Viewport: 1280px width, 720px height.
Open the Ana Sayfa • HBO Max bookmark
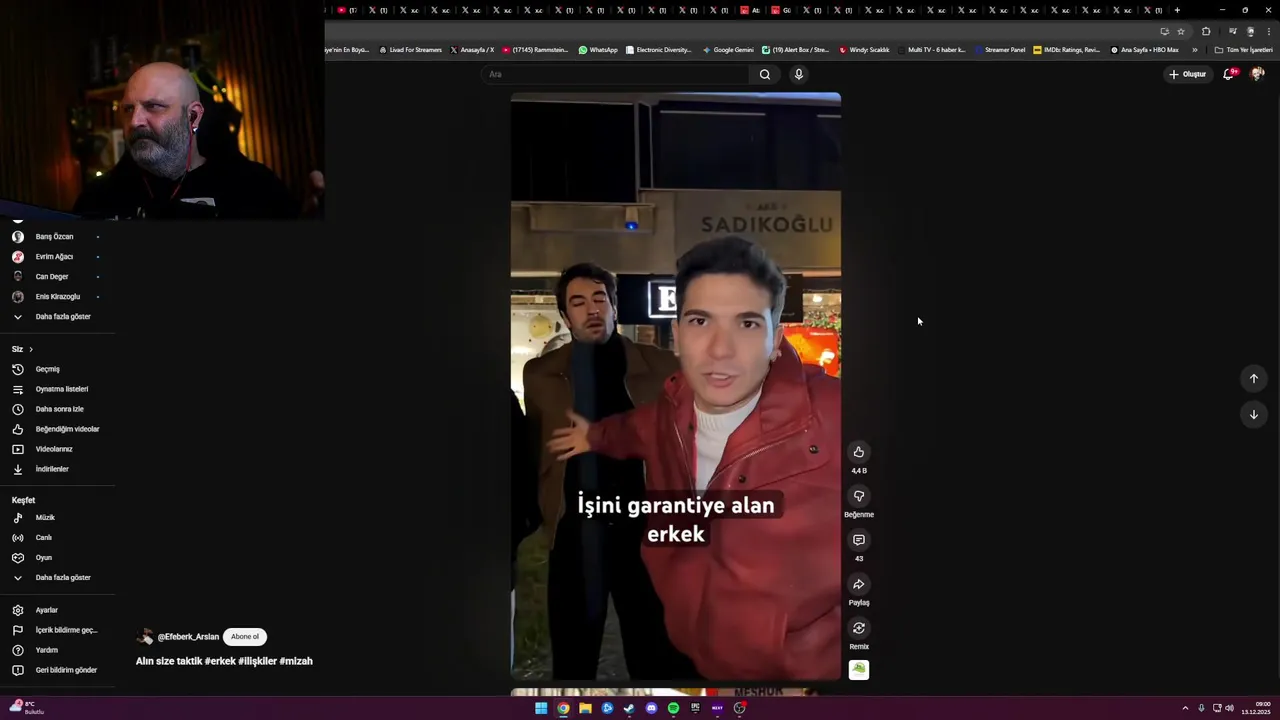pyautogui.click(x=1145, y=50)
